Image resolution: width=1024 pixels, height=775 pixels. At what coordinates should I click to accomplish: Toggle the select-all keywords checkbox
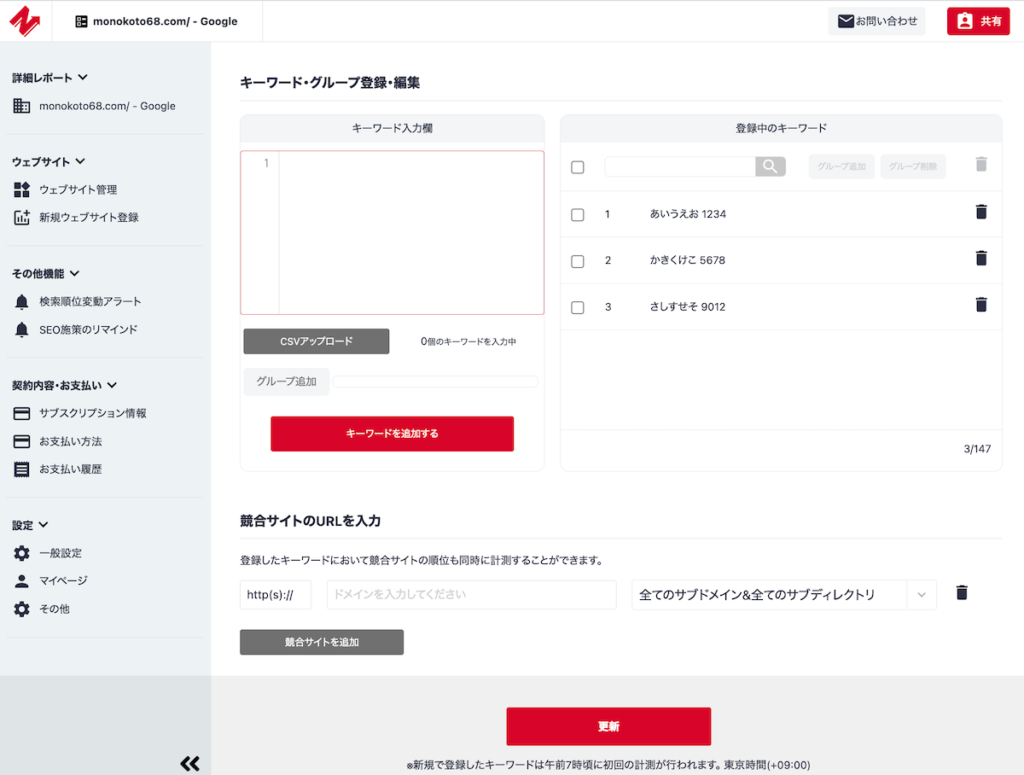pyautogui.click(x=577, y=167)
